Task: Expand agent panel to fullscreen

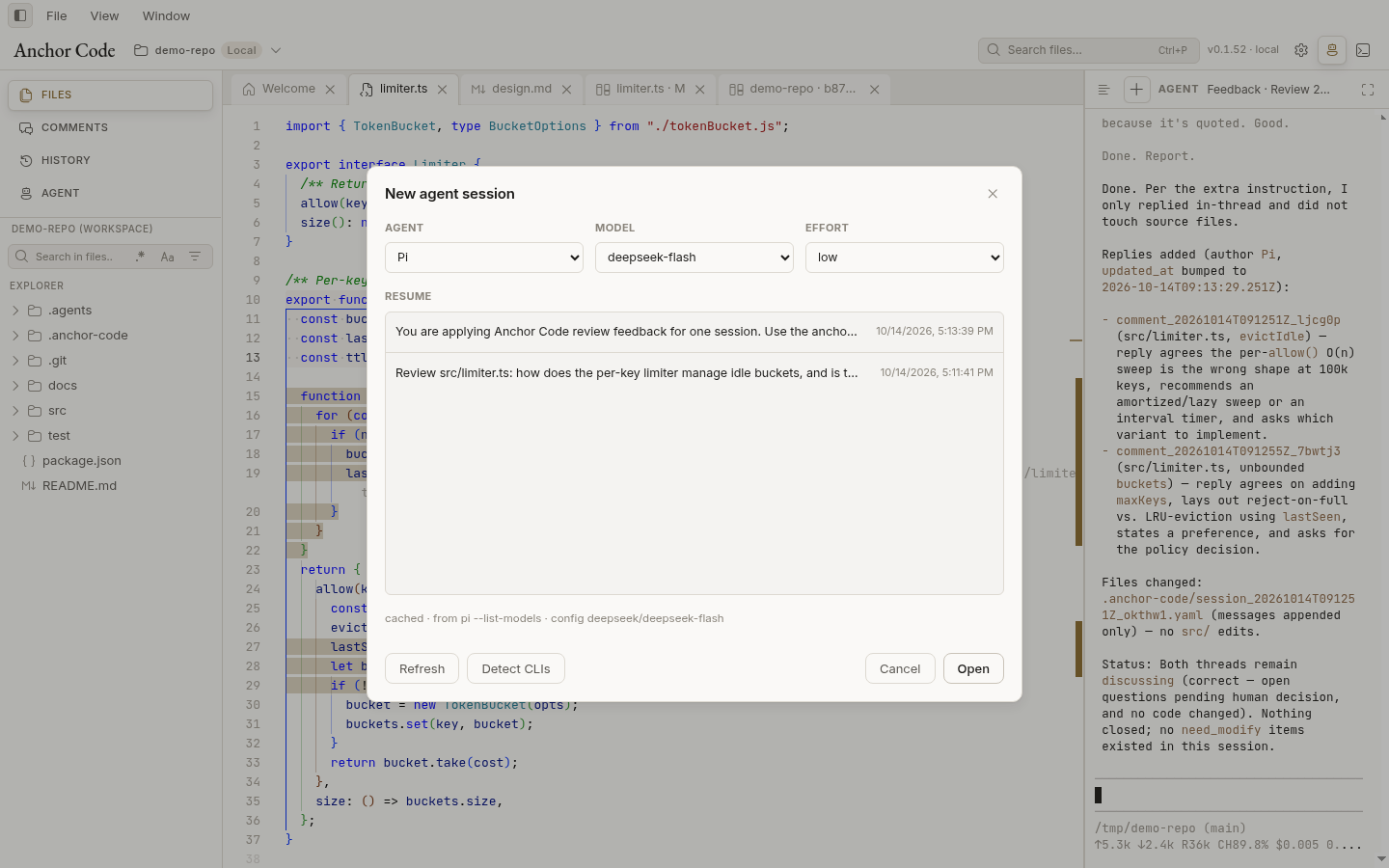Action: (1368, 90)
